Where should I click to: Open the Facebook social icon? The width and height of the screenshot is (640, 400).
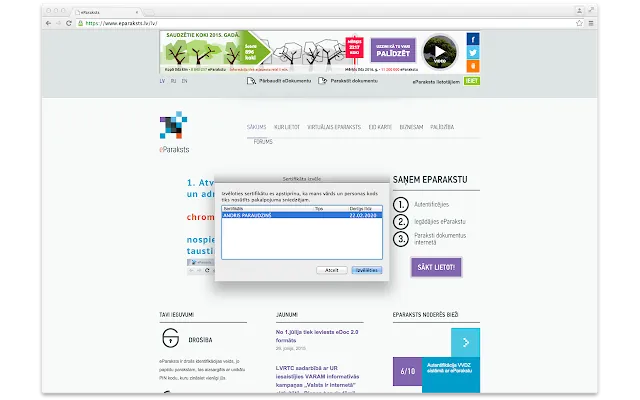[473, 39]
